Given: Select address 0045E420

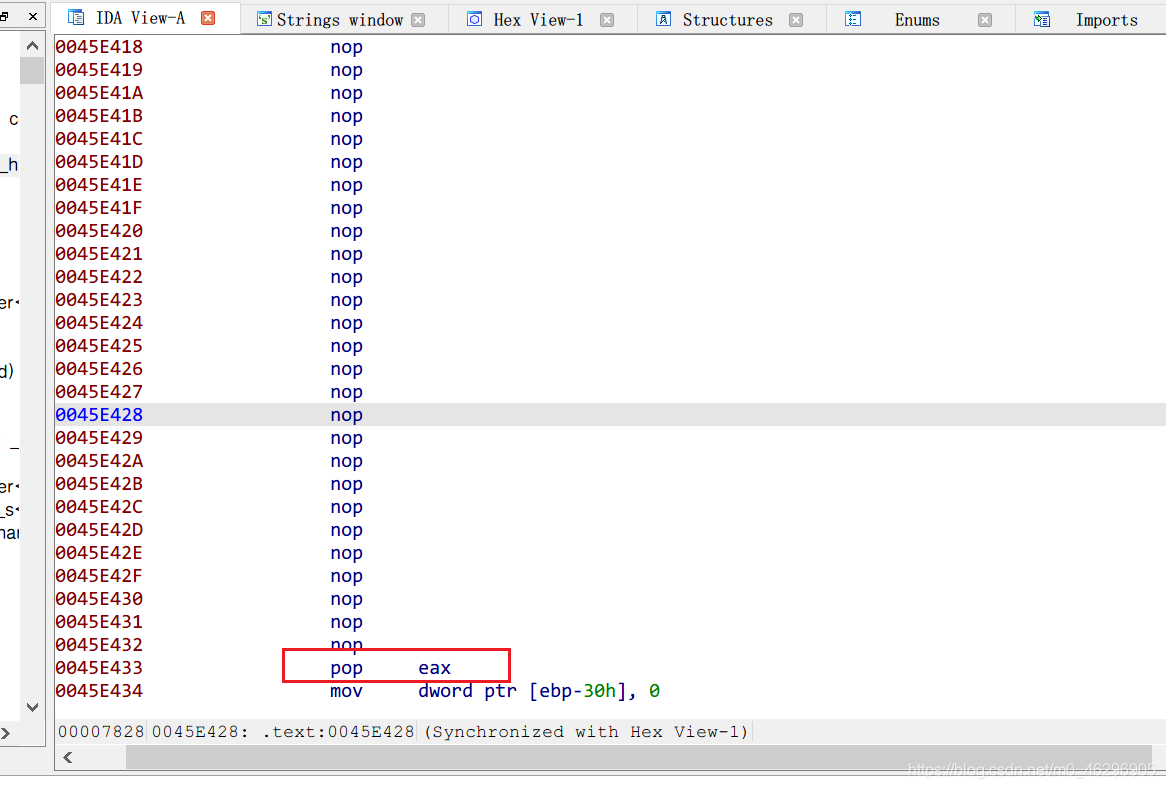Looking at the screenshot, I should pyautogui.click(x=99, y=231).
